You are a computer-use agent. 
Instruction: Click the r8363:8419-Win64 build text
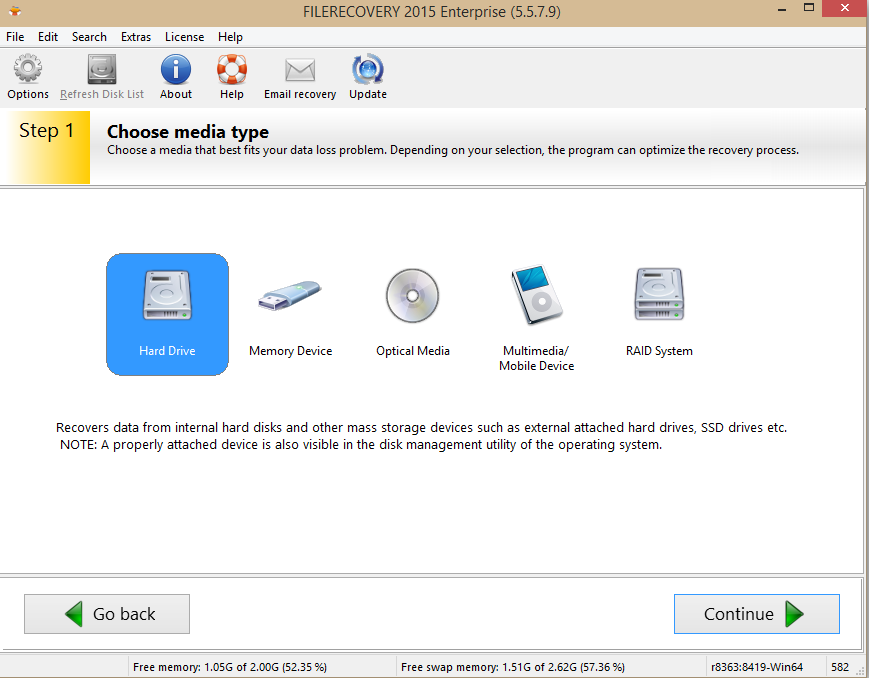[x=756, y=667]
